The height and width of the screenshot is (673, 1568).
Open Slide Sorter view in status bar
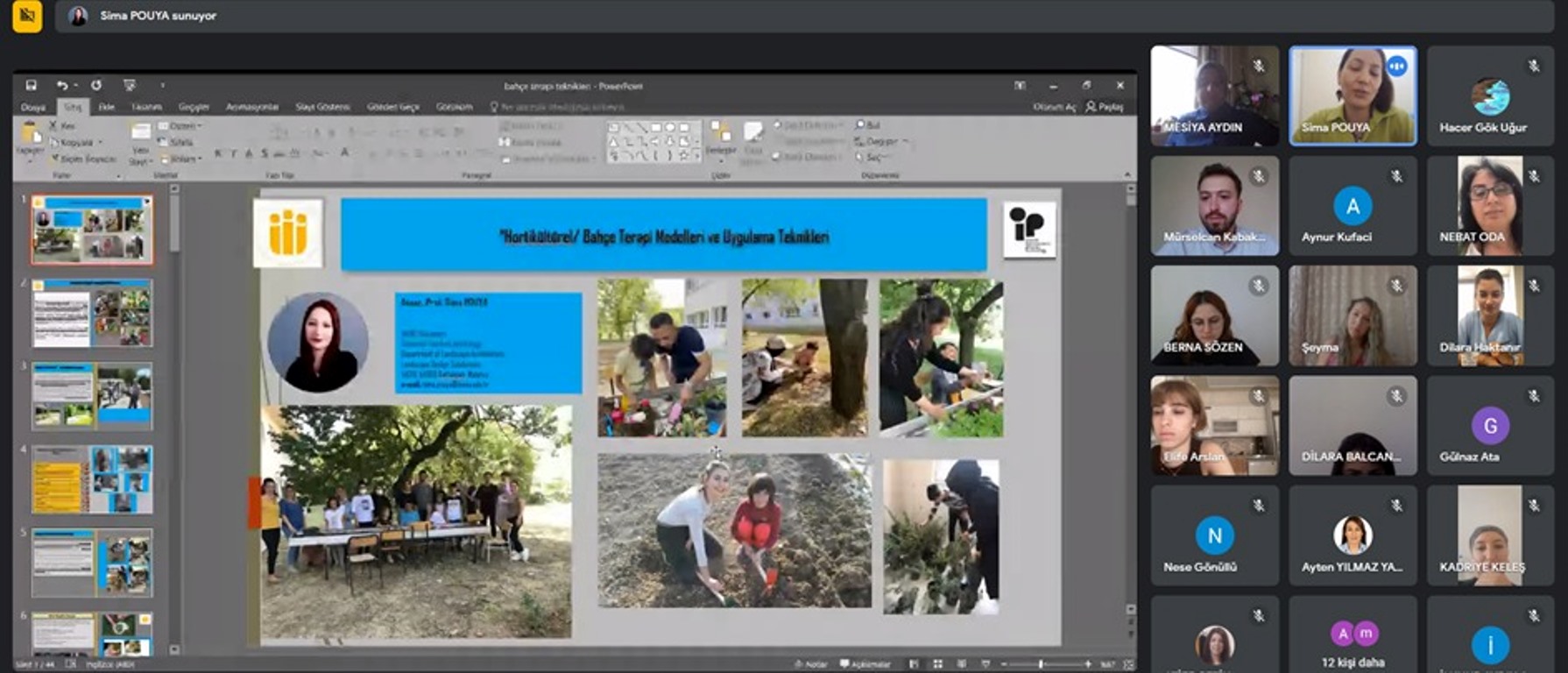[x=937, y=664]
